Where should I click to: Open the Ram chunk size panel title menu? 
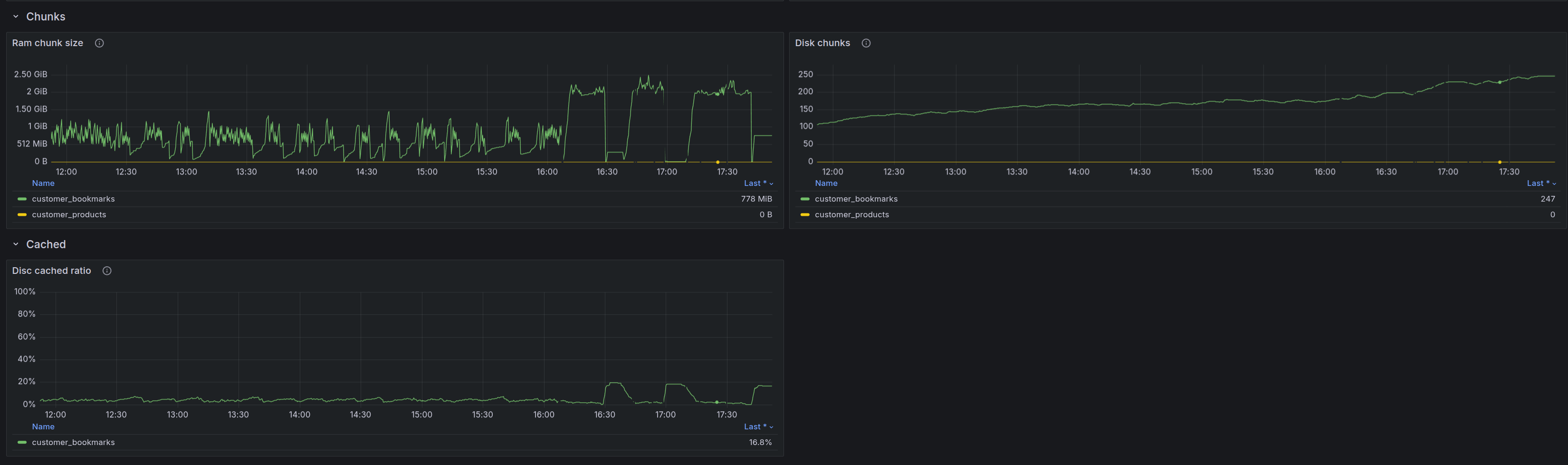[x=48, y=43]
